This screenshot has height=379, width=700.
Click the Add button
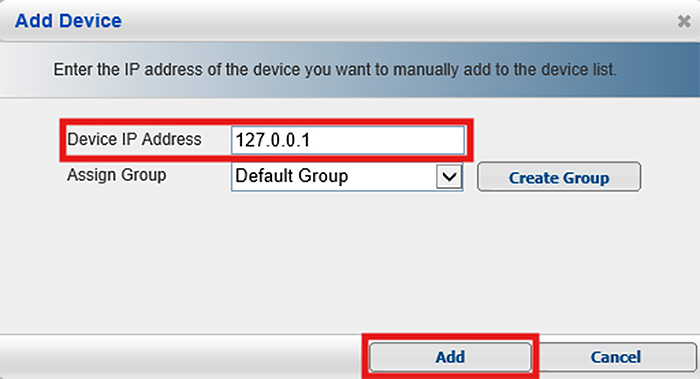point(450,357)
